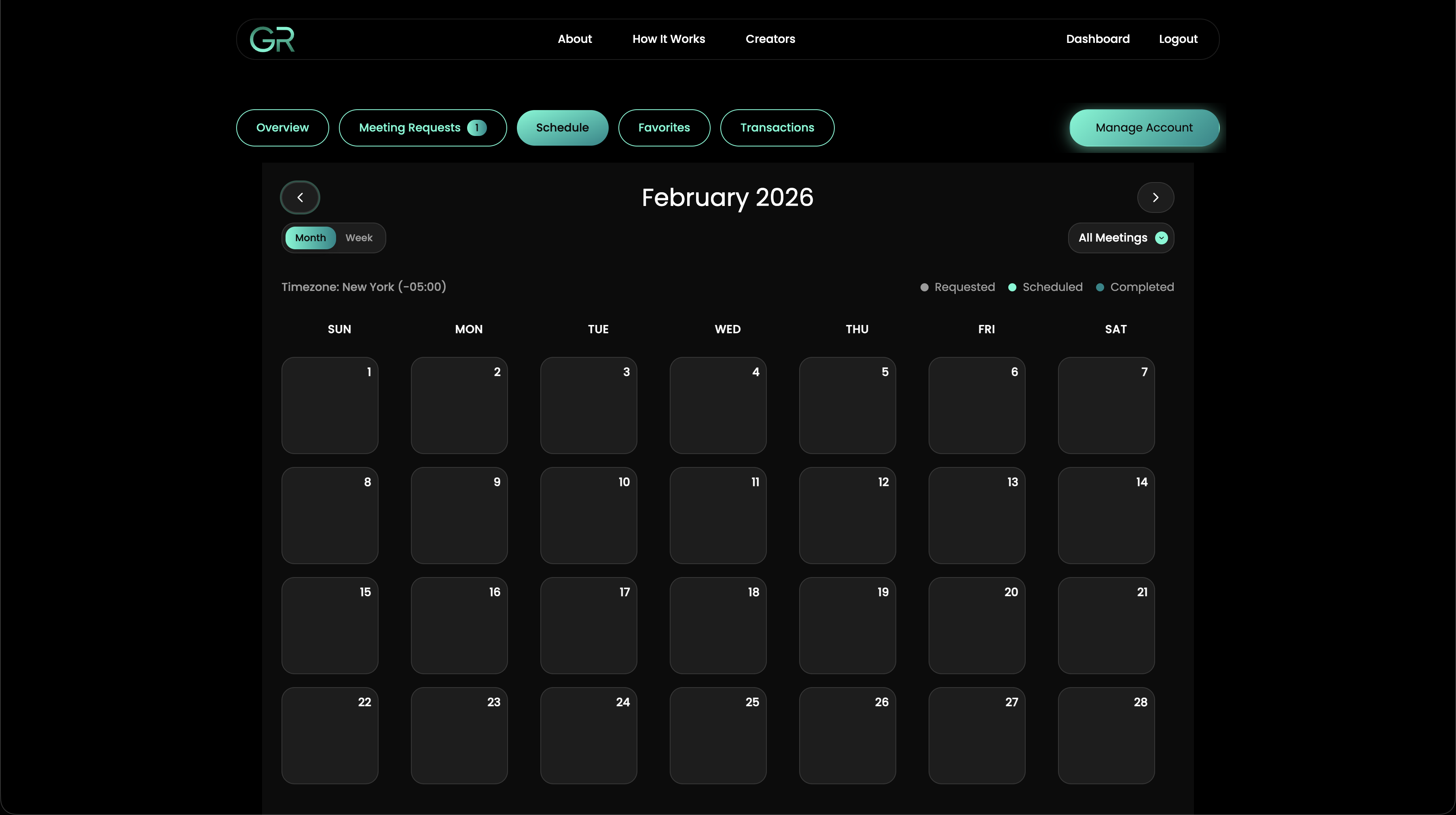Open the How It Works page
The height and width of the screenshot is (815, 1456).
click(669, 38)
